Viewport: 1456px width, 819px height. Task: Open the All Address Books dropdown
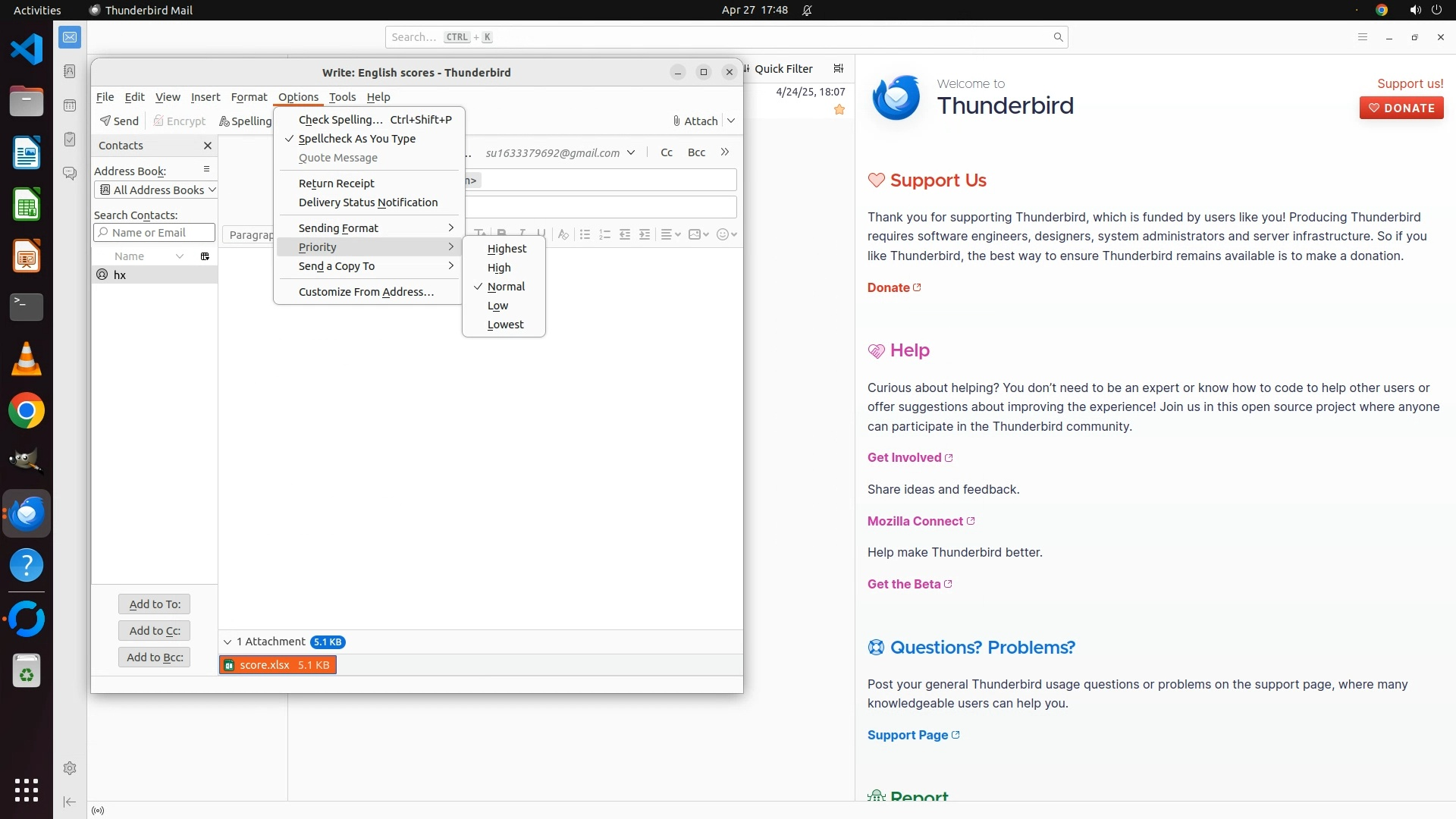pyautogui.click(x=156, y=190)
